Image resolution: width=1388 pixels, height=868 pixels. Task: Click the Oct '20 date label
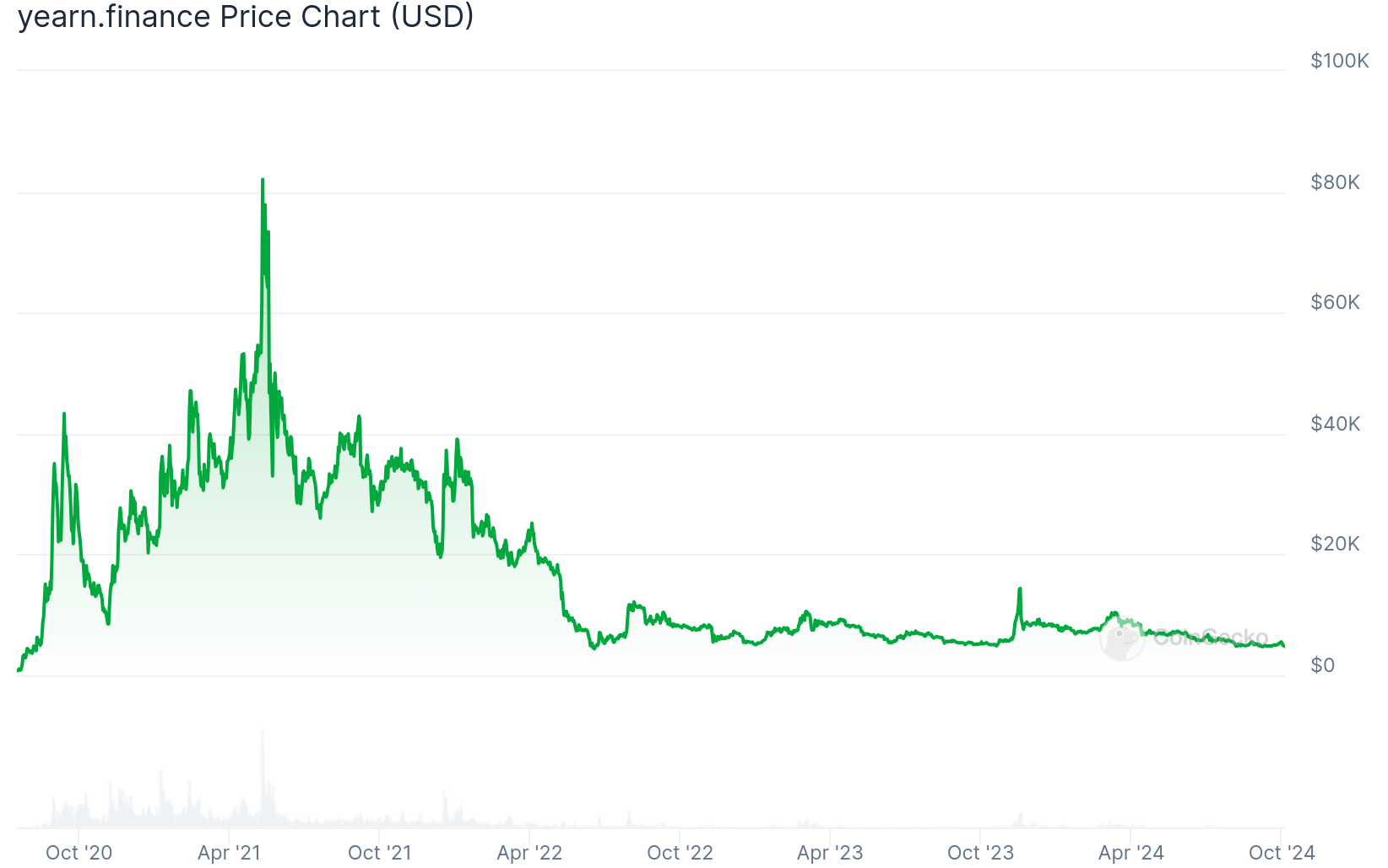point(79,853)
